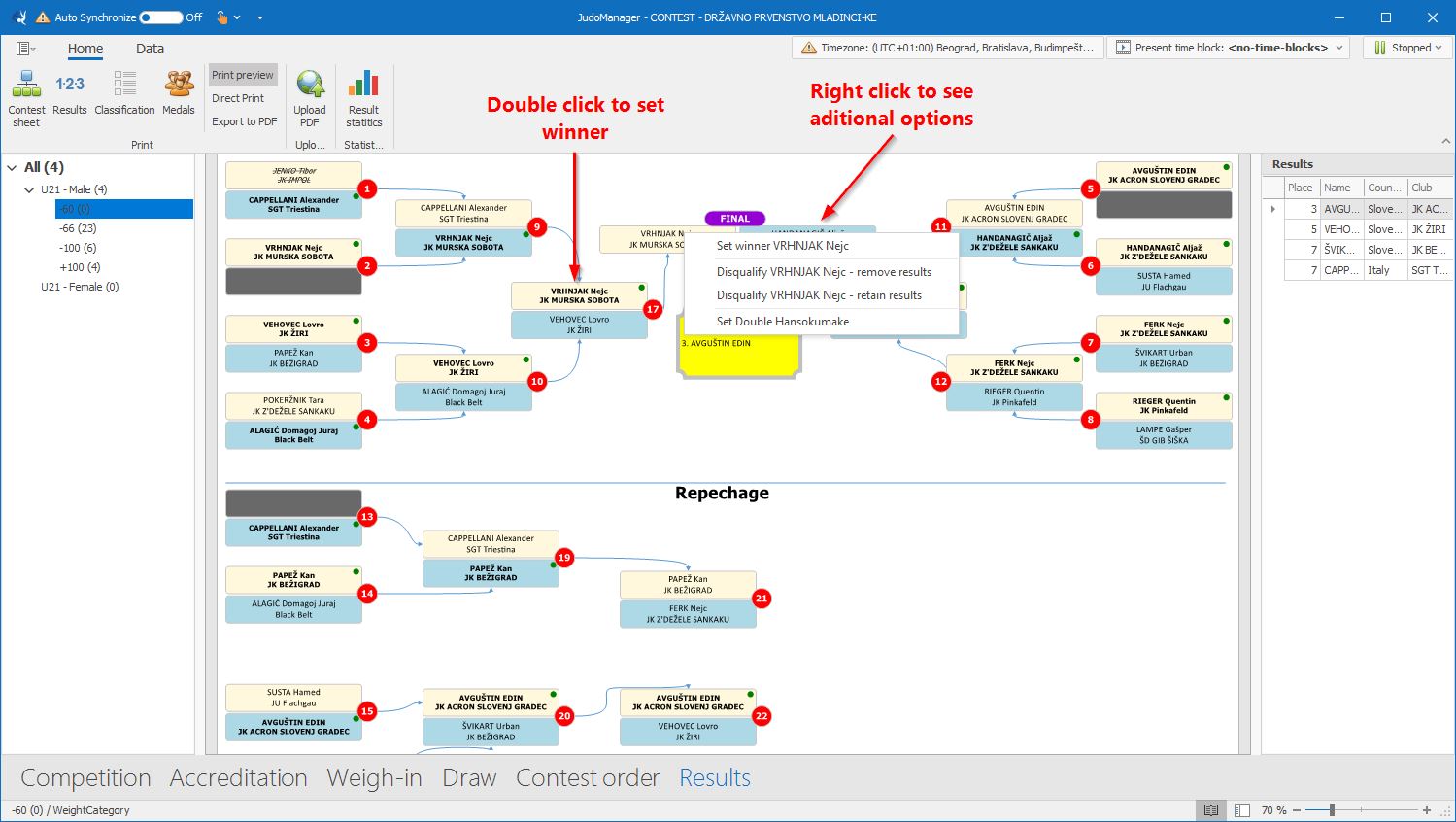The image size is (1456, 822).
Task: Select VEHOVEC Lovro box in match 17
Action: pos(579,325)
